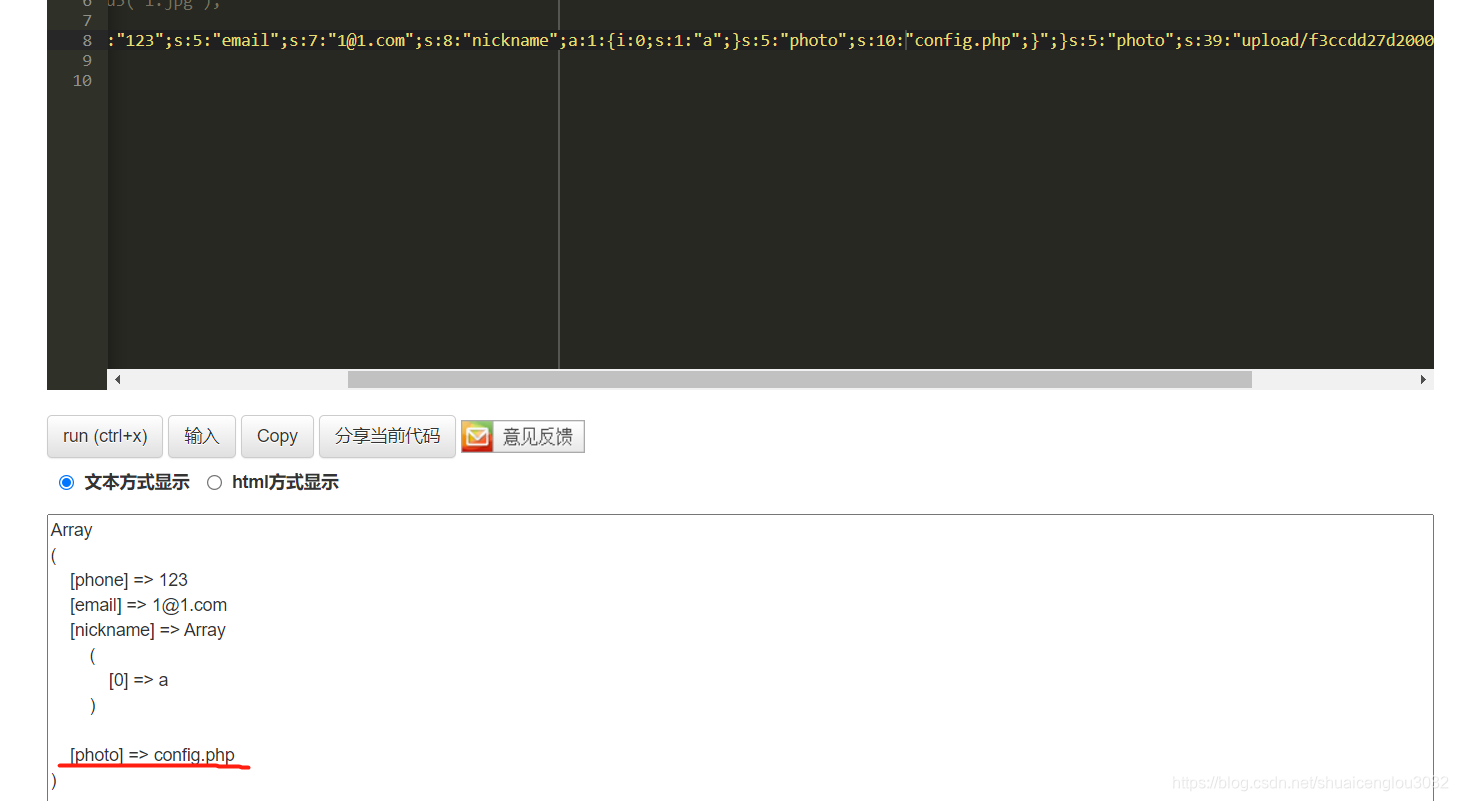Click "[phone] => 123" output line
Viewport: 1458px width, 801px height.
[129, 580]
